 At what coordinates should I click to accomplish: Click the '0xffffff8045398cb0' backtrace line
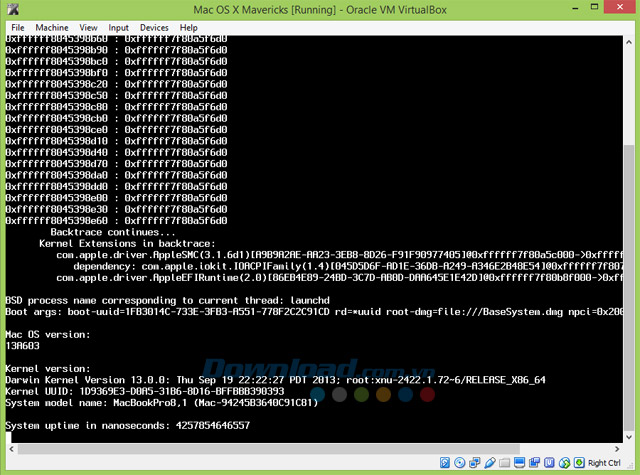[116, 118]
